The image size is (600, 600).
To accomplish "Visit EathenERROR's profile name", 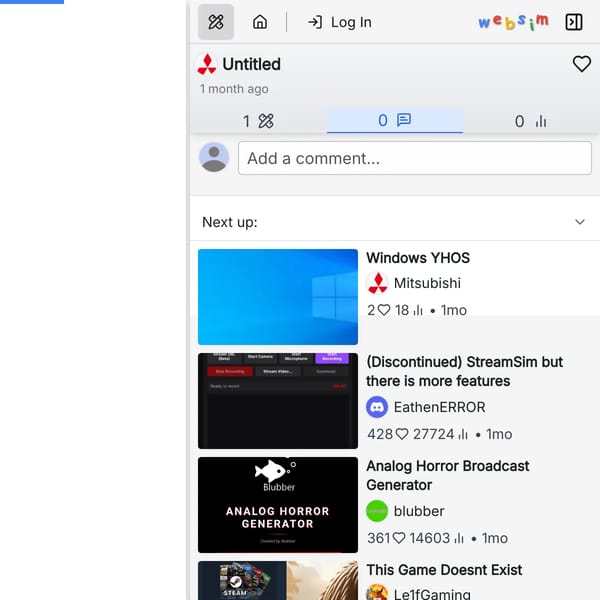I will coord(439,407).
